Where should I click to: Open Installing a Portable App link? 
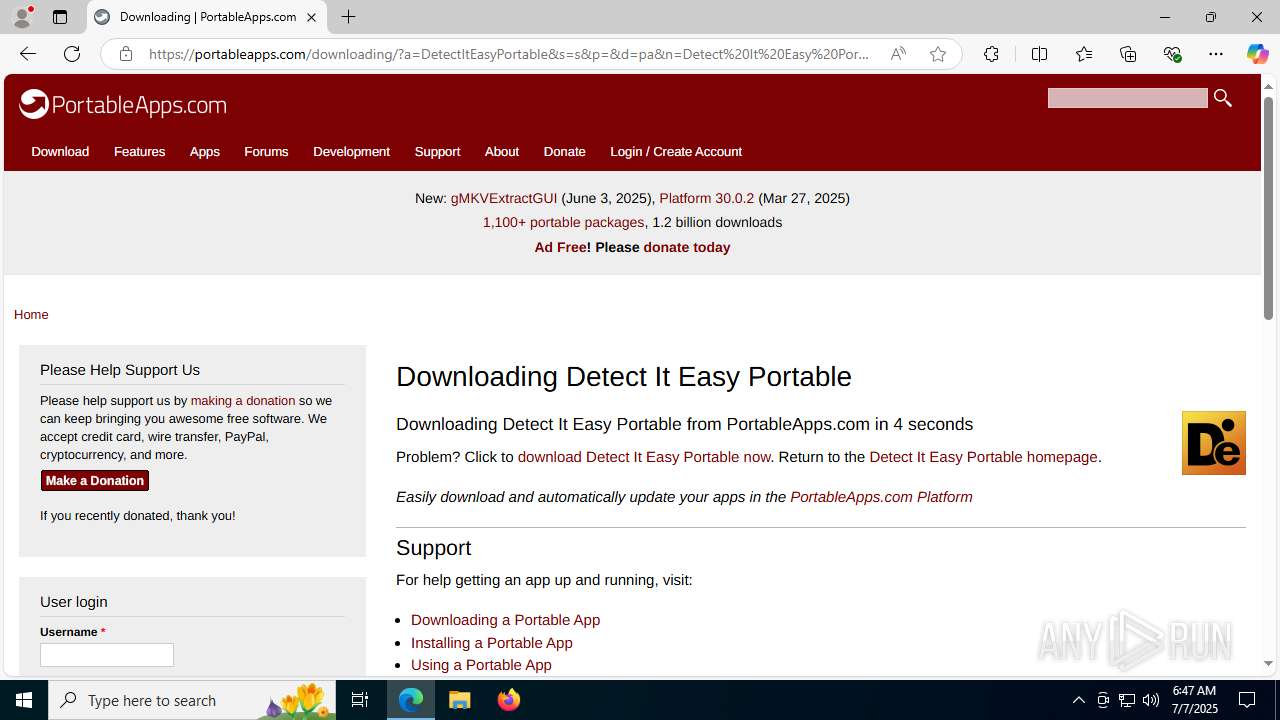492,643
